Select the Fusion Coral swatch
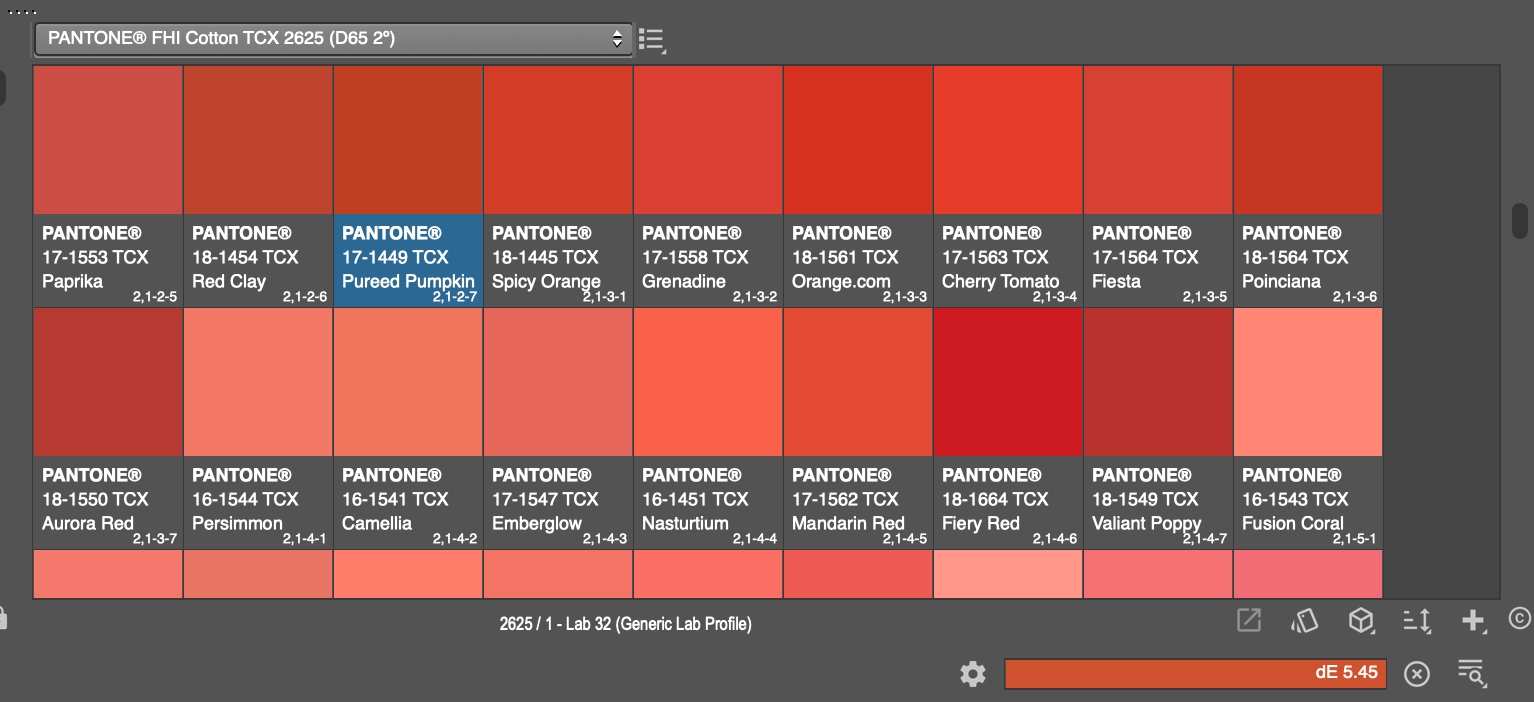The width and height of the screenshot is (1534, 702). [1308, 382]
